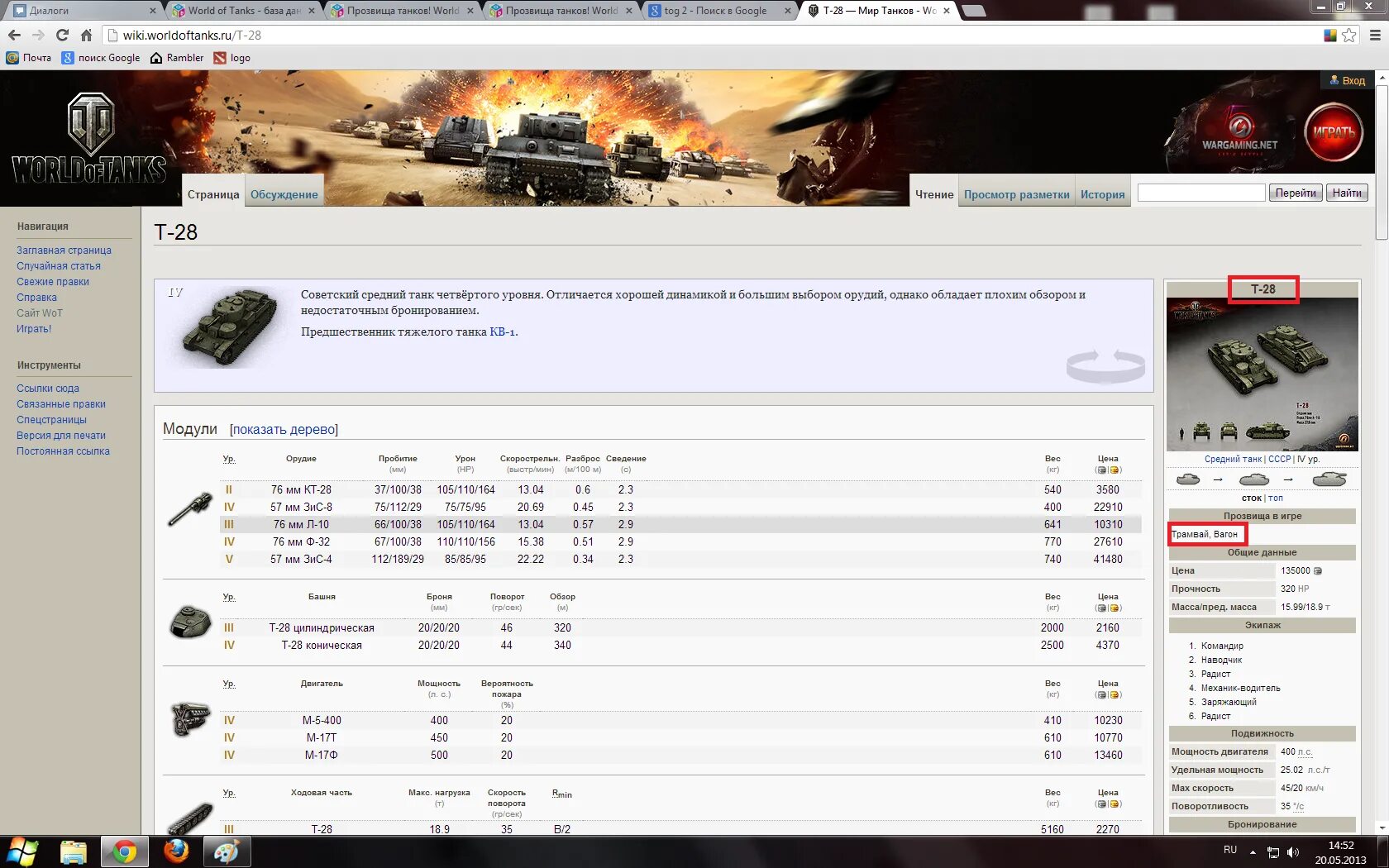Open the Играть! sidebar link
This screenshot has width=1389, height=868.
[x=34, y=328]
